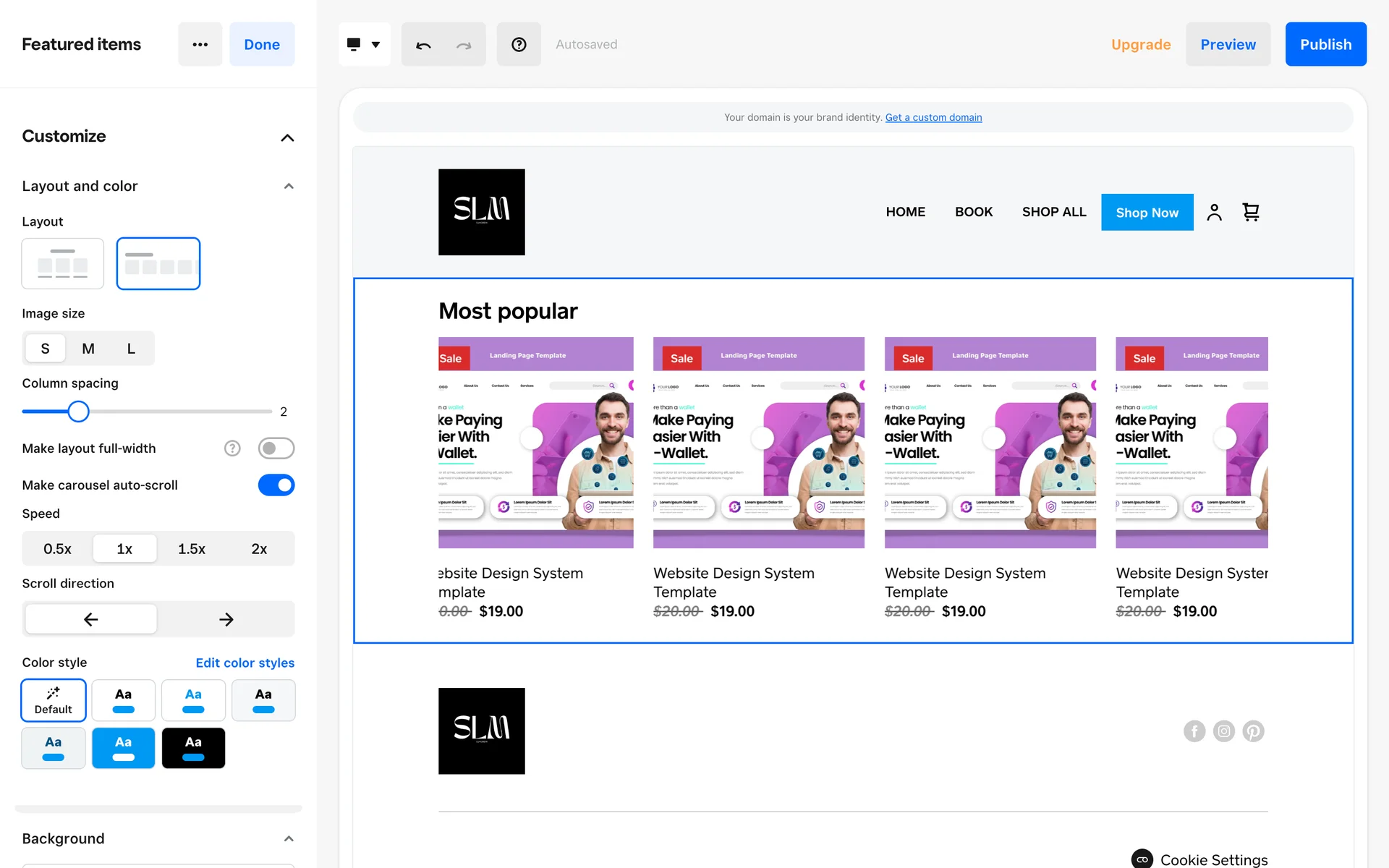Enable Make layout full-width toggle
The image size is (1389, 868).
click(x=276, y=448)
